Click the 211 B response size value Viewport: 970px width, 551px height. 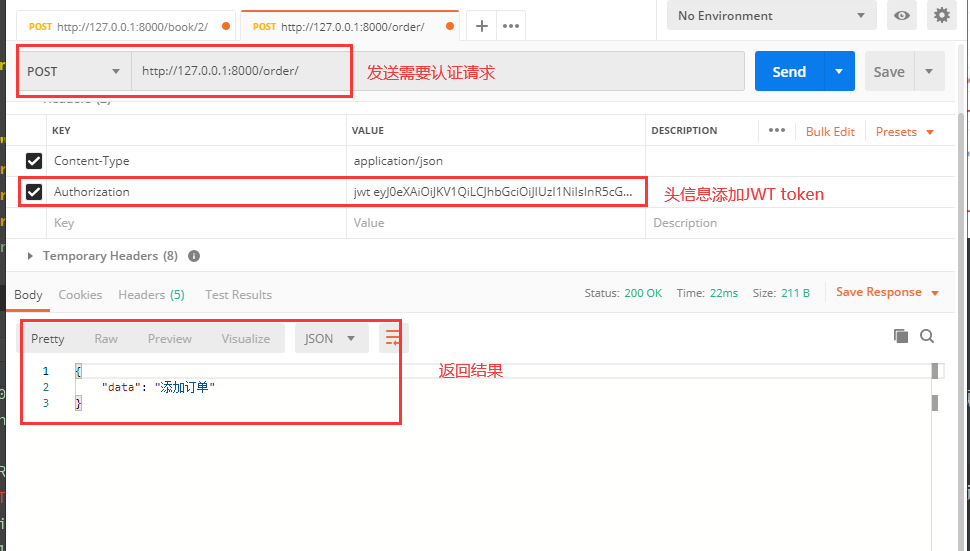(795, 293)
